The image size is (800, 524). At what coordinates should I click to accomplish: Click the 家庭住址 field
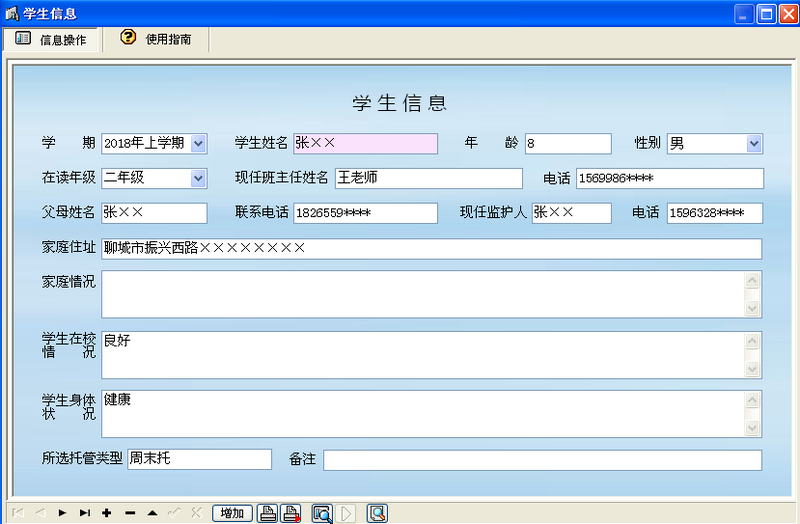click(432, 248)
